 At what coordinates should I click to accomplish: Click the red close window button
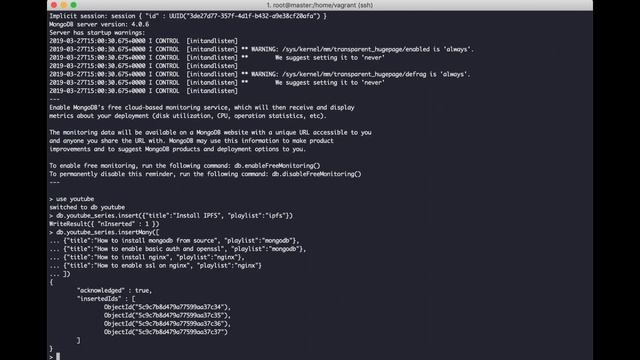pos(54,5)
